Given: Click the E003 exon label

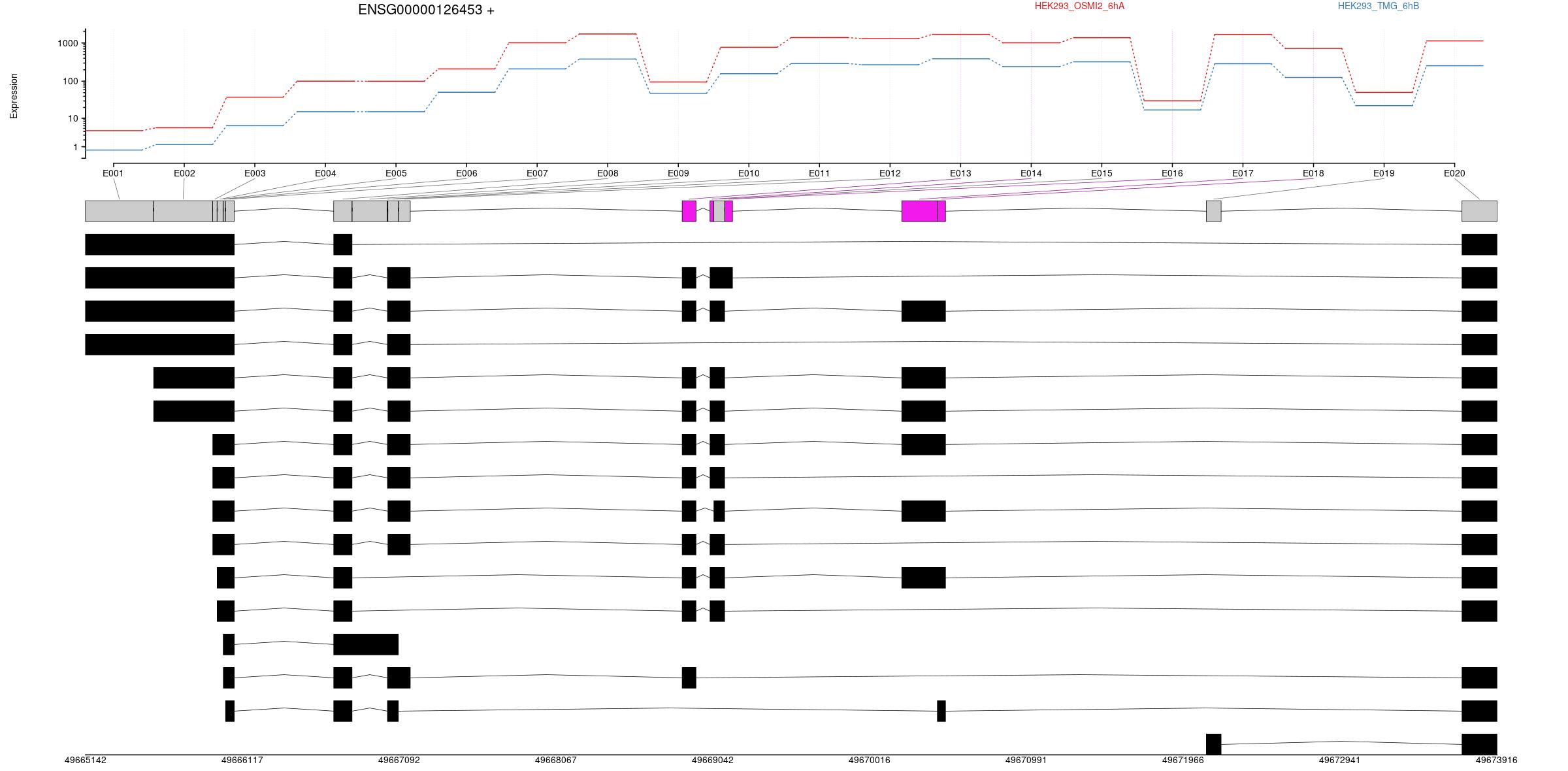Looking at the screenshot, I should [255, 173].
